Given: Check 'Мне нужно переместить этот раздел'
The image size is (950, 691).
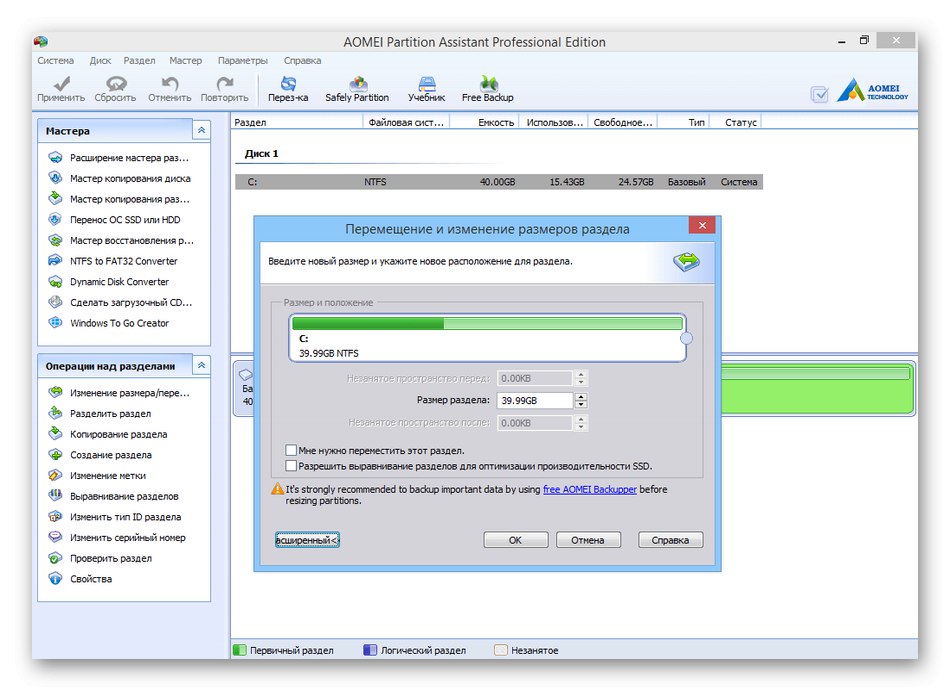Looking at the screenshot, I should 291,450.
